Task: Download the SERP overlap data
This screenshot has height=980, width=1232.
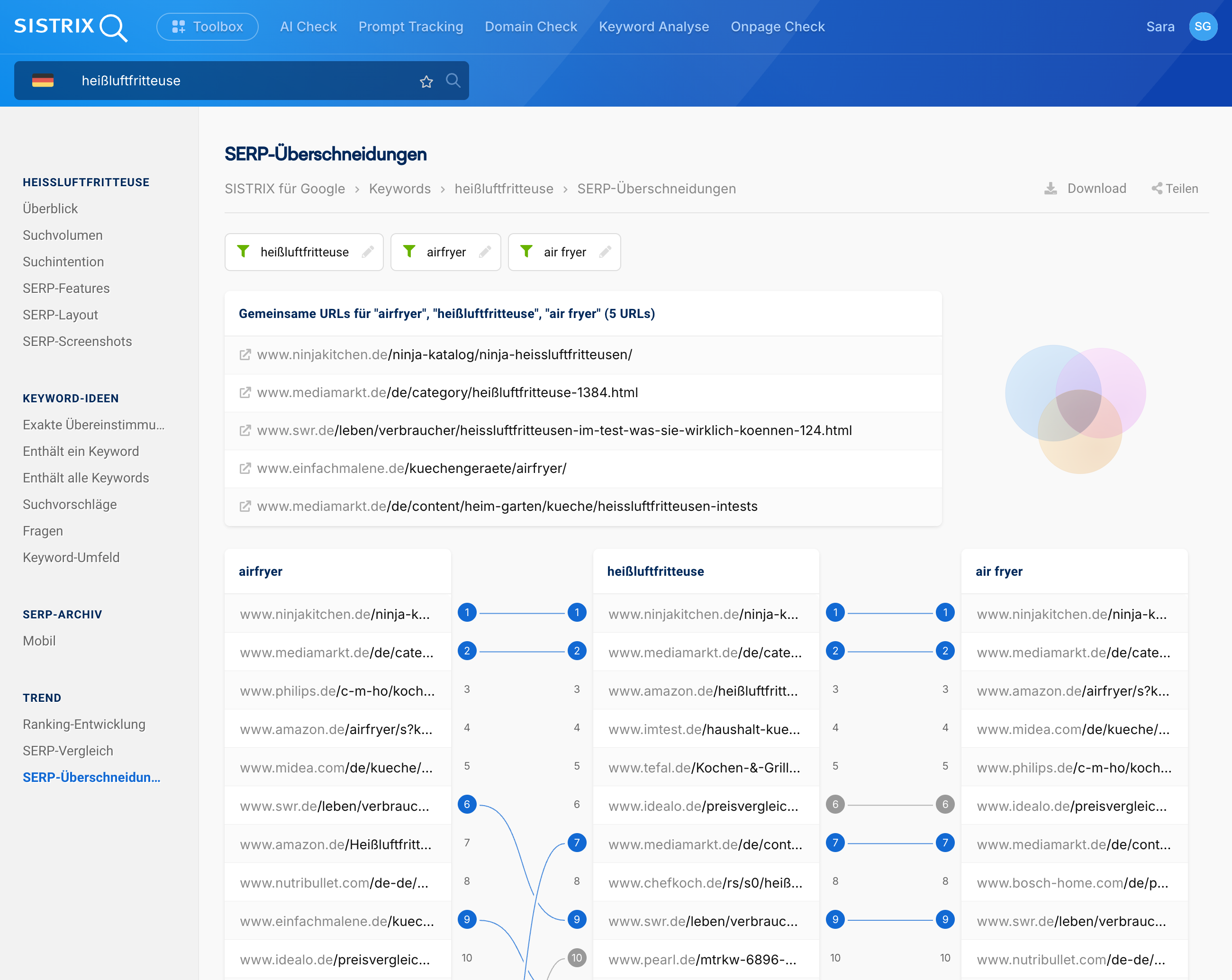Action: coord(1085,189)
